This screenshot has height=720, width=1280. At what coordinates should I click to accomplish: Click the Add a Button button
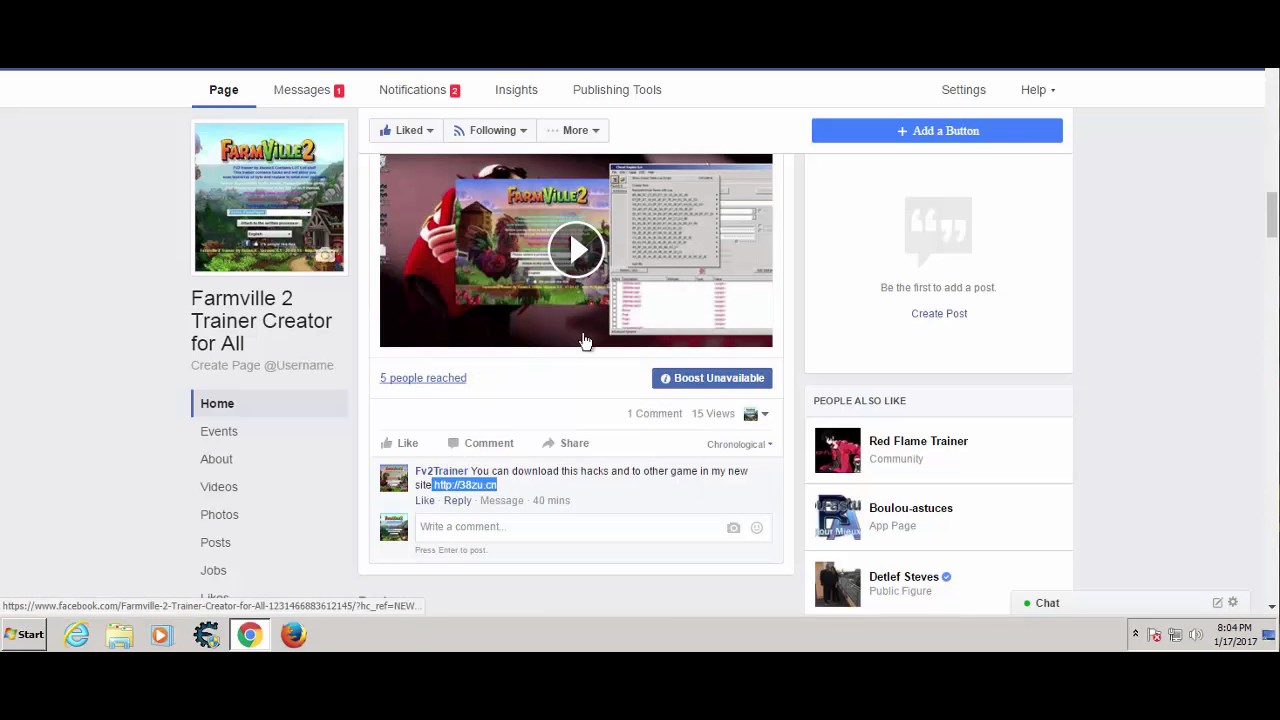pyautogui.click(x=937, y=130)
